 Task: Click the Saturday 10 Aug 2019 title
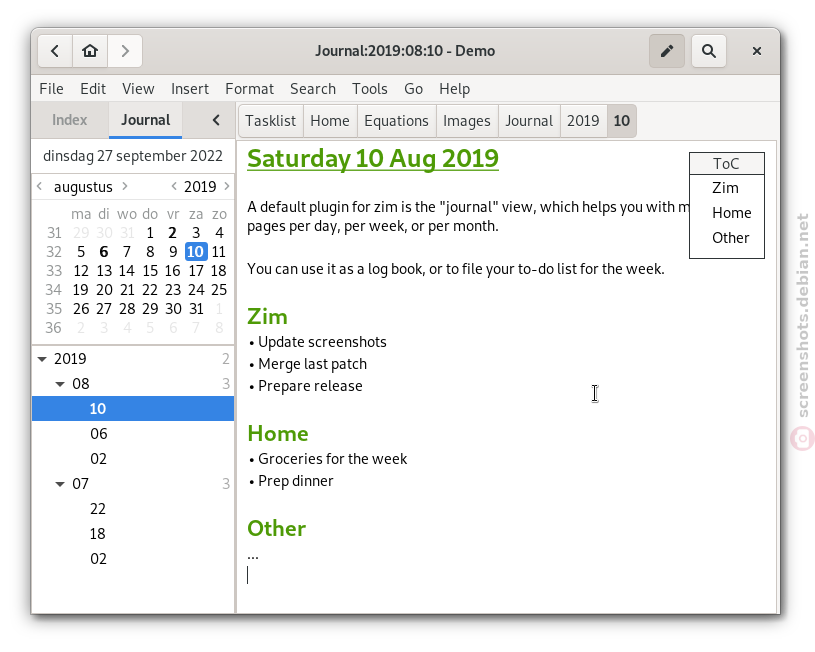[373, 159]
